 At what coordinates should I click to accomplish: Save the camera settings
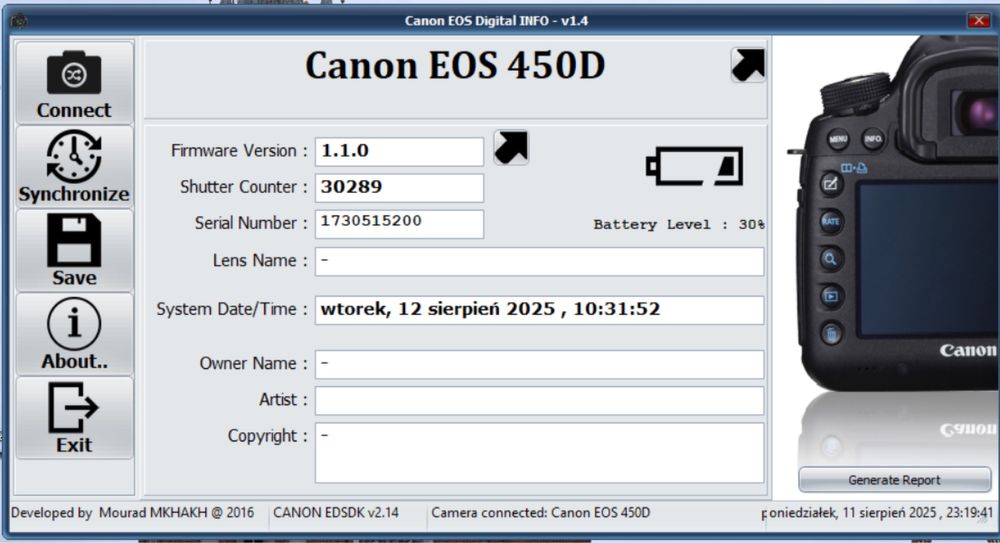click(74, 250)
